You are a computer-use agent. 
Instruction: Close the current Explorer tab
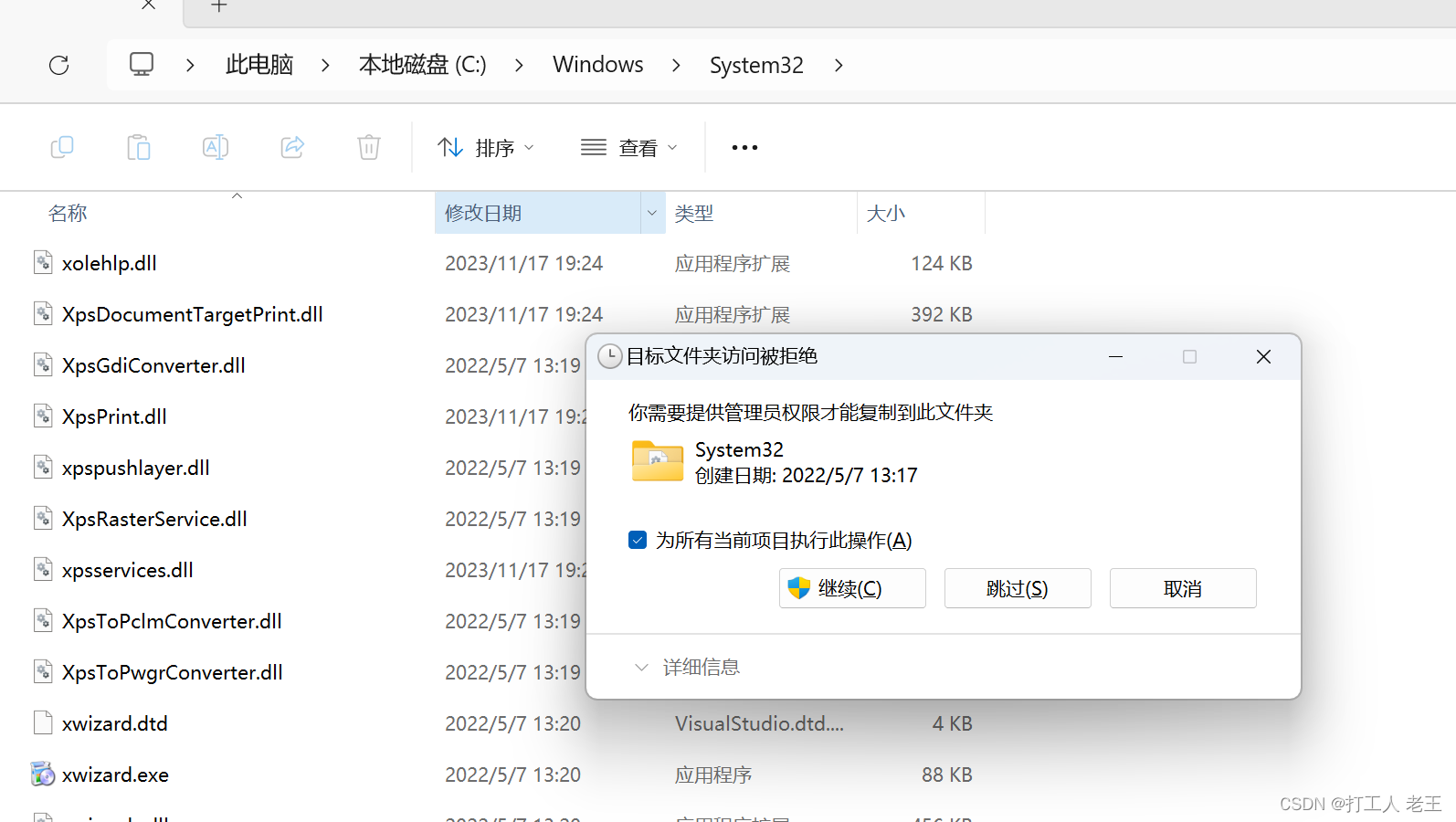pyautogui.click(x=148, y=5)
